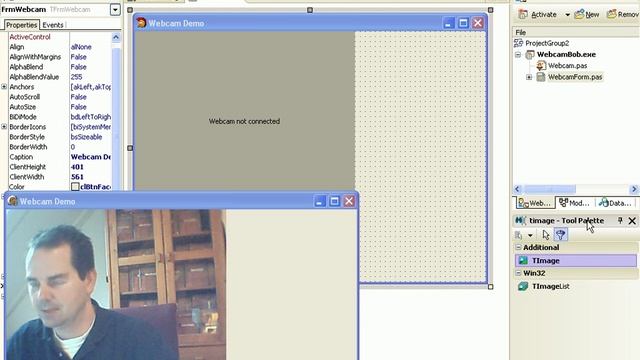Click the Caption value field

click(x=90, y=157)
